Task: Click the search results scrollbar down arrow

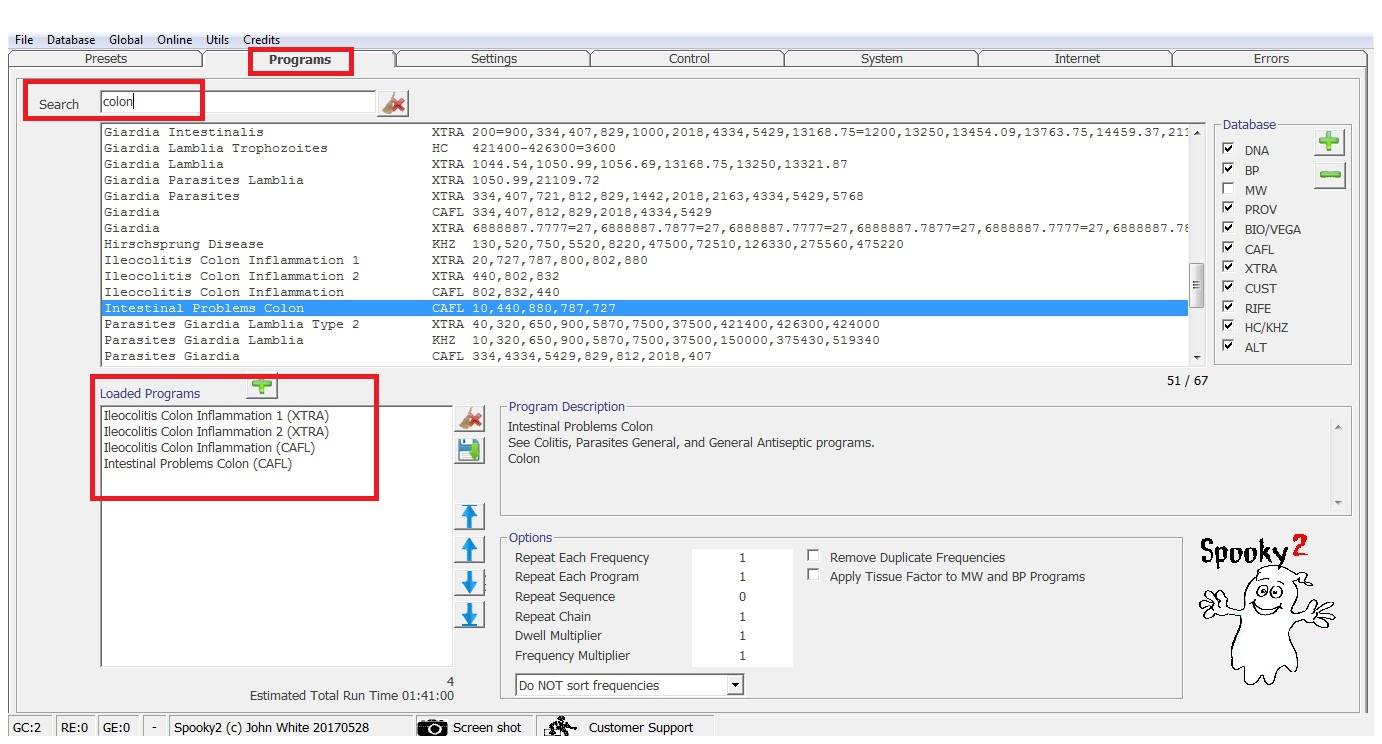Action: click(1197, 357)
